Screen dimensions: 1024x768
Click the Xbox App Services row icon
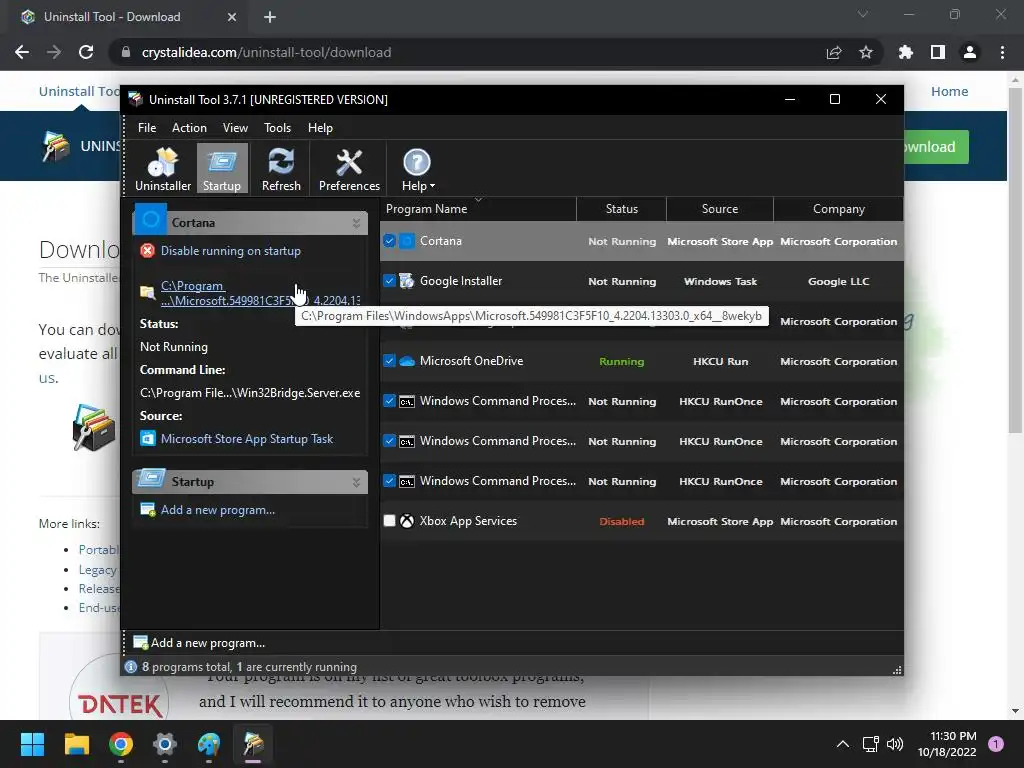(x=407, y=521)
